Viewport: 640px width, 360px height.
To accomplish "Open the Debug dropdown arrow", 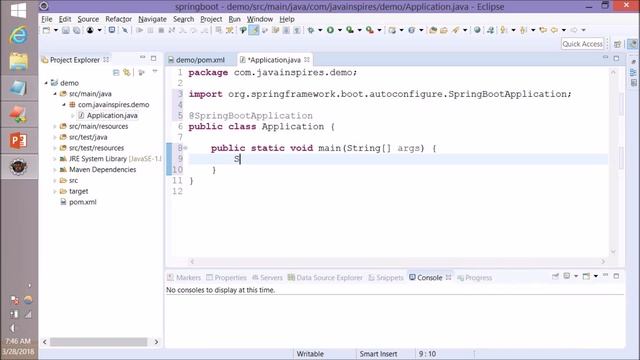I will (320, 30).
